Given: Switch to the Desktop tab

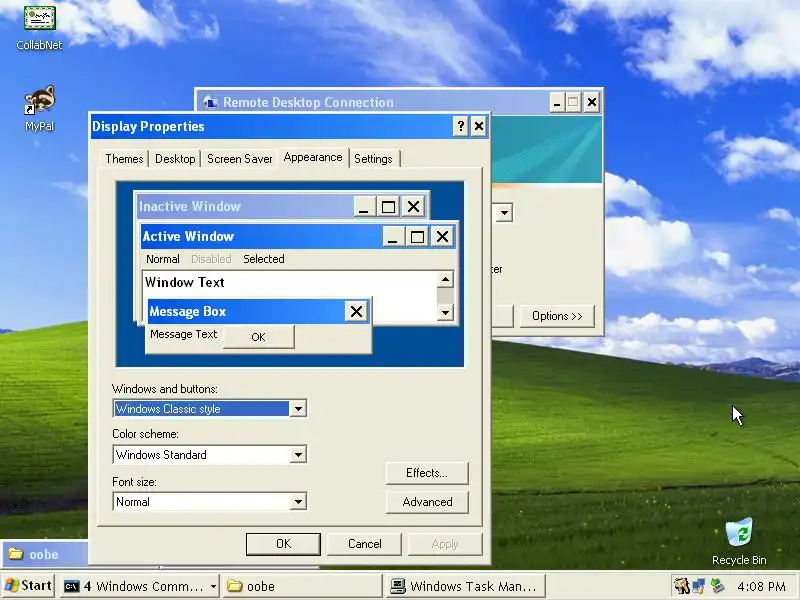Looking at the screenshot, I should [175, 159].
